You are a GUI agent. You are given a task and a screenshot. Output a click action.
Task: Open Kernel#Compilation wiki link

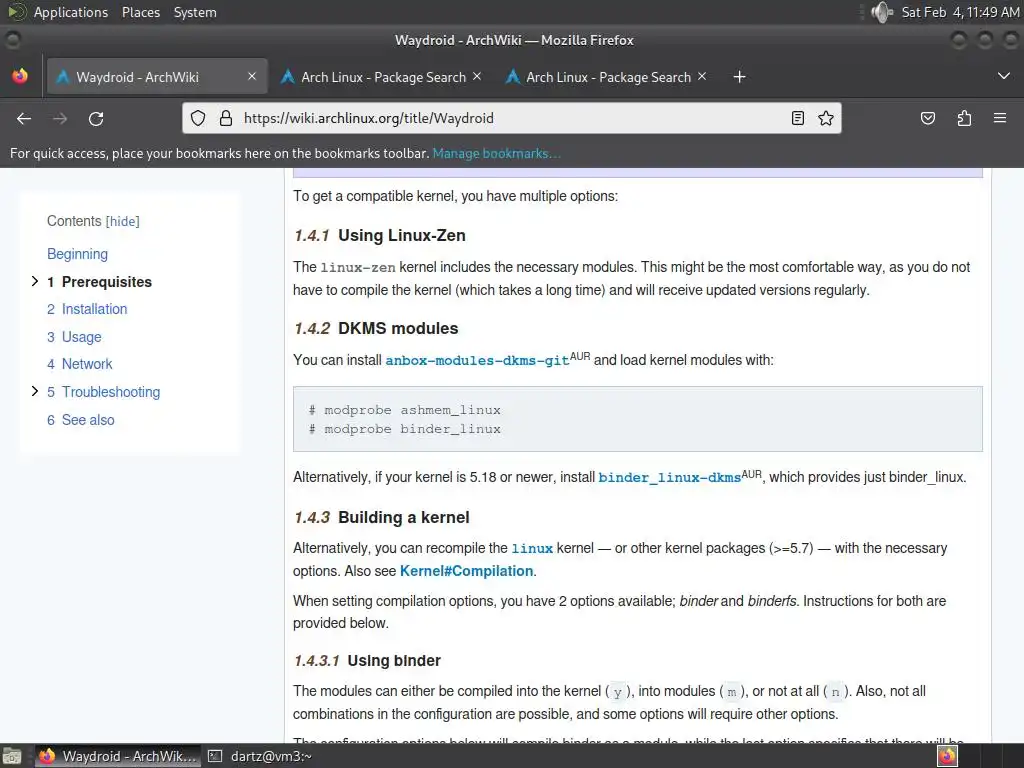click(466, 571)
